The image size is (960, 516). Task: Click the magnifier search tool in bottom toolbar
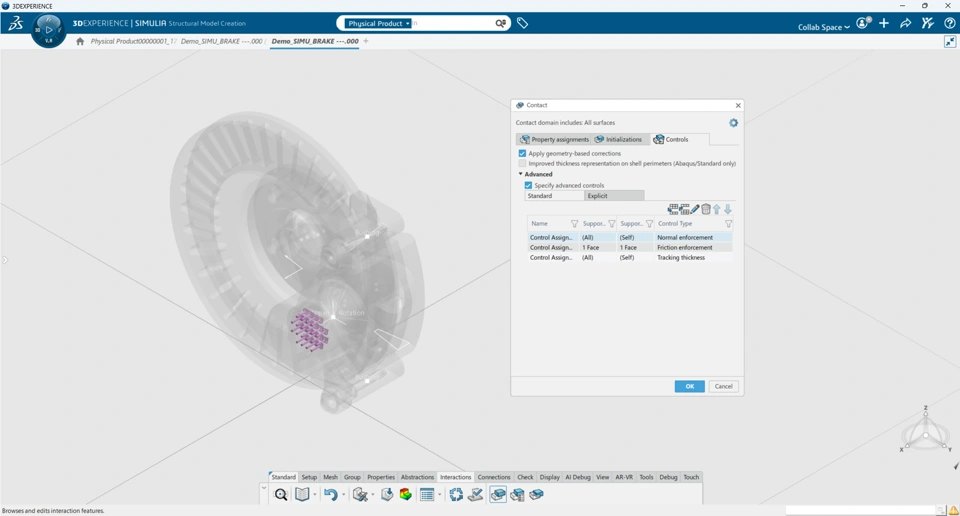point(280,495)
